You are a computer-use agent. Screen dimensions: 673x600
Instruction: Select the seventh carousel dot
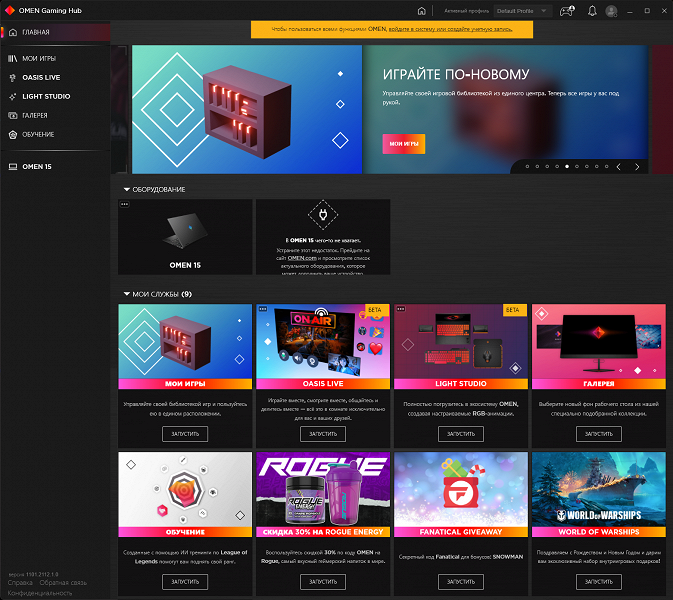[x=587, y=167]
